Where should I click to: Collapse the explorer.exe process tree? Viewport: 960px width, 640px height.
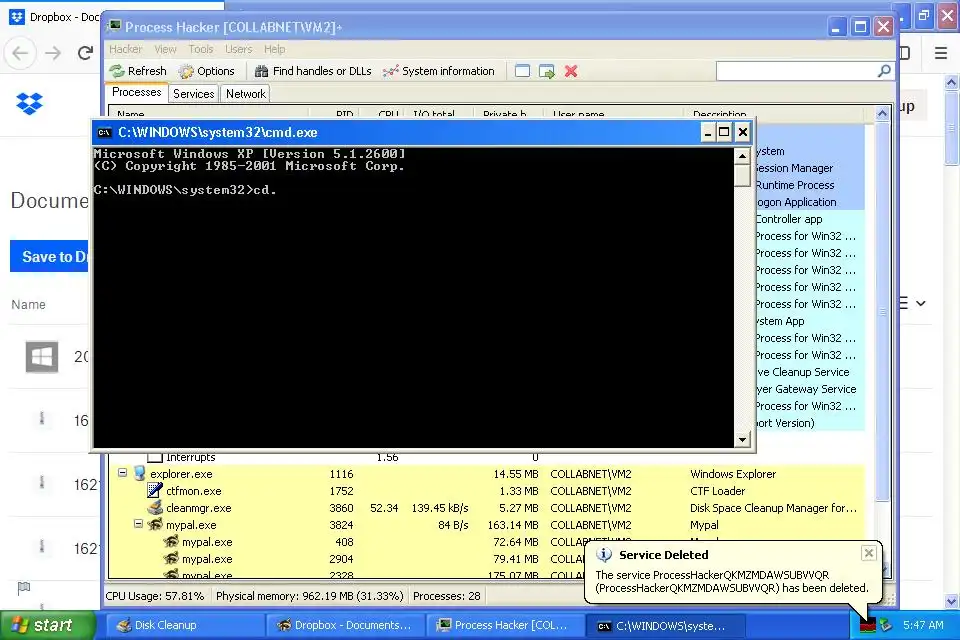click(122, 473)
